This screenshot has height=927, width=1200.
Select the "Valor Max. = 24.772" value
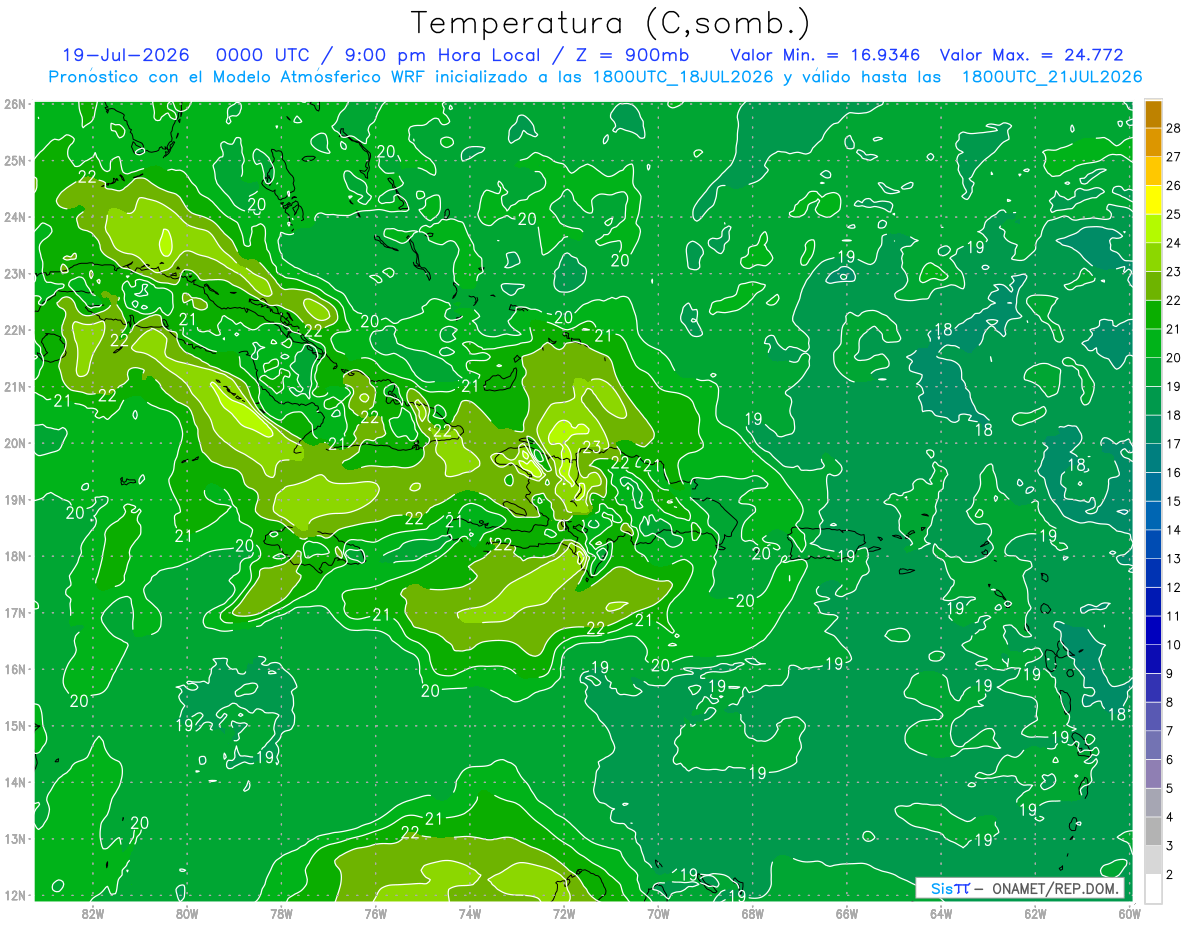click(x=1032, y=55)
